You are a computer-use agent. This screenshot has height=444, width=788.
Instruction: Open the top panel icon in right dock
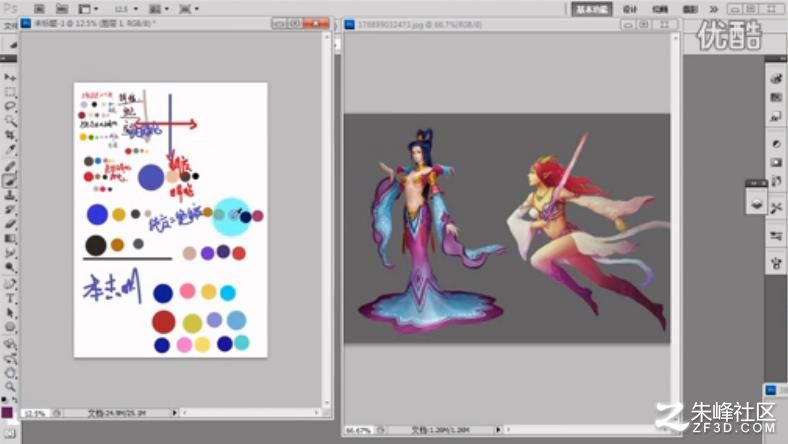[776, 78]
